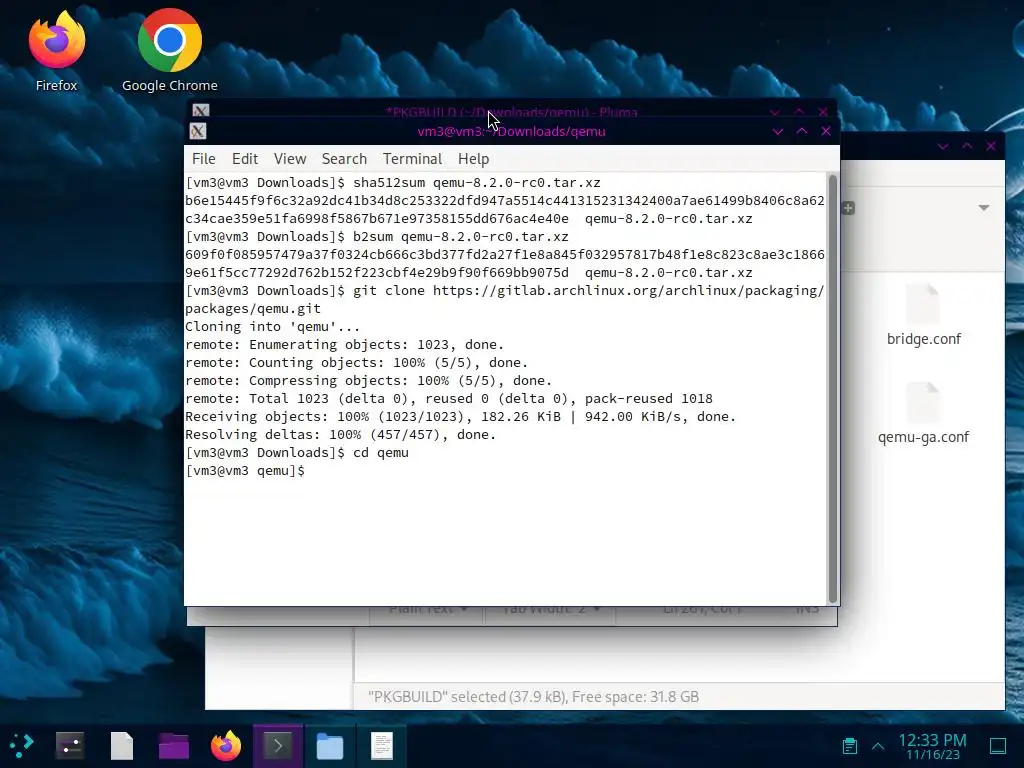Minimize the terminal window

click(778, 131)
